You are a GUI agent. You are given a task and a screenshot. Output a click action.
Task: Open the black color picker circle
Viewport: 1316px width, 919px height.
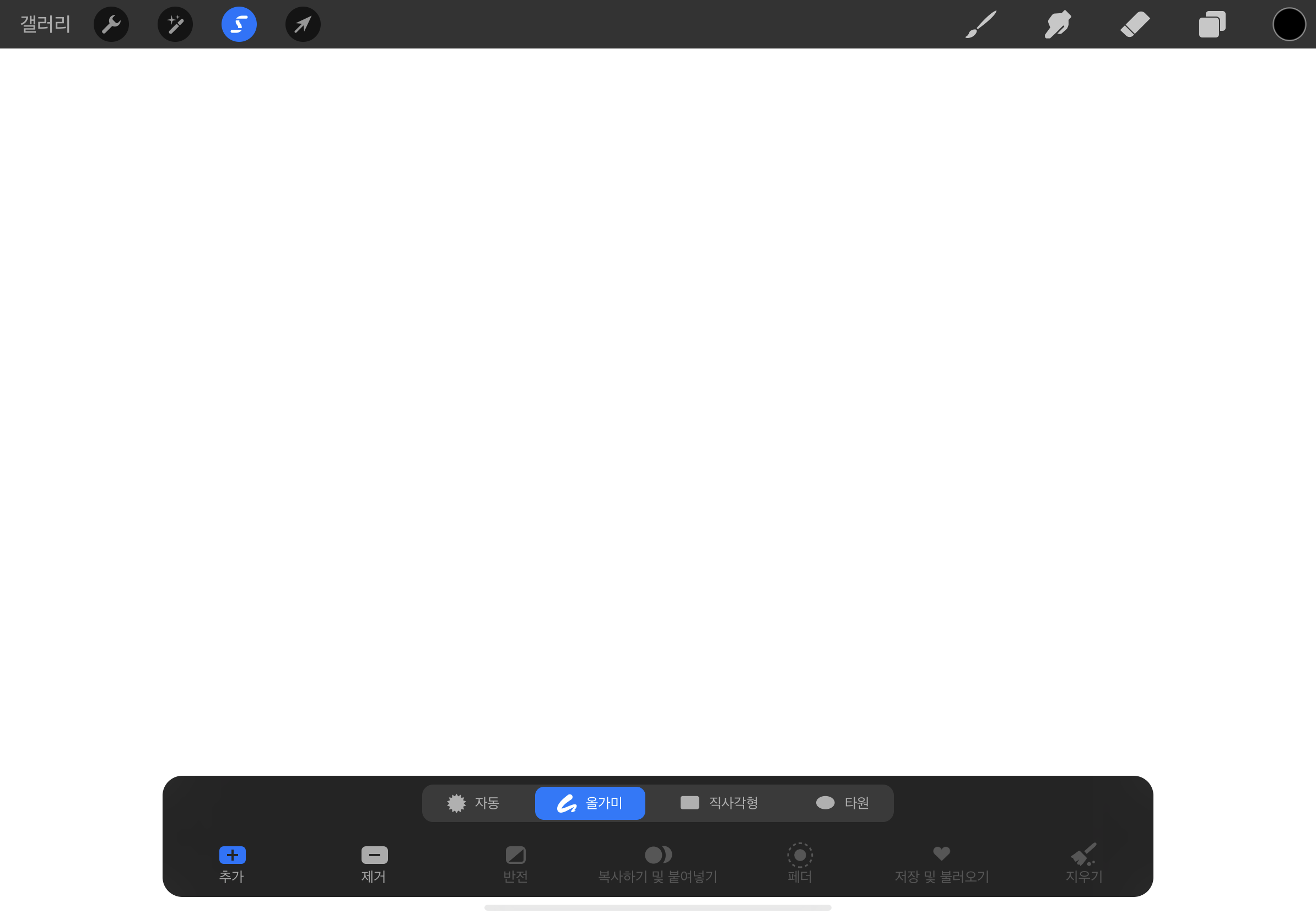(1289, 25)
